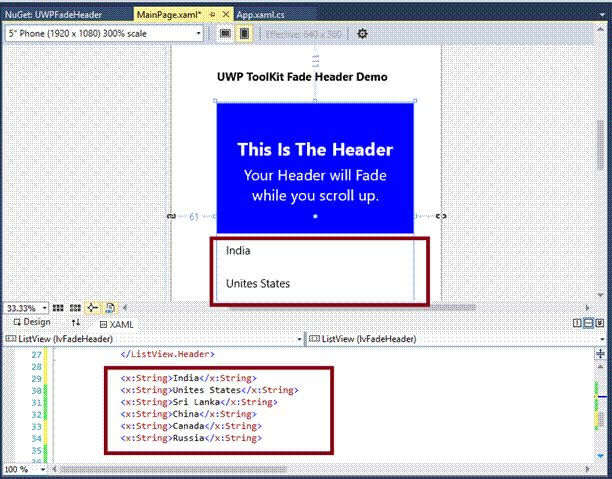The image size is (612, 479).
Task: Click the split editor handle icon
Action: point(600,354)
